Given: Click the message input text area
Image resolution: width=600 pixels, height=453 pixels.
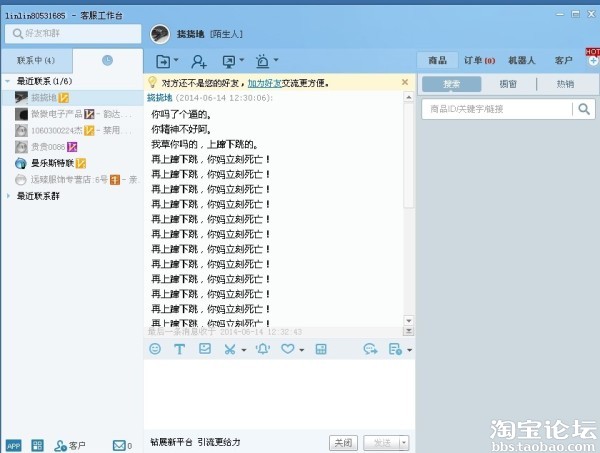Looking at the screenshot, I should click(279, 396).
